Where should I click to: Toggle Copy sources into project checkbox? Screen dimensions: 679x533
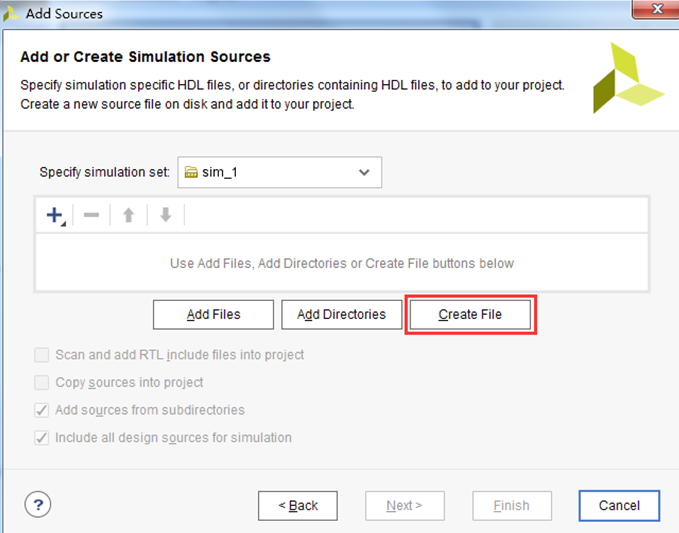coord(42,383)
